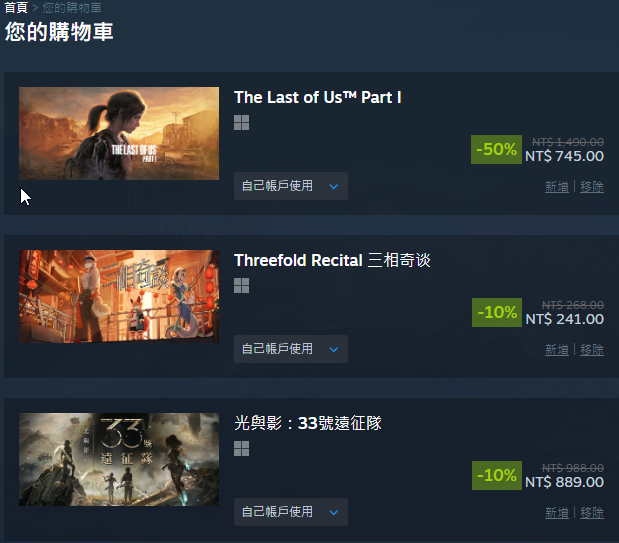Click Threefold Recital 三相奇谈 title
Viewport: 619px width, 543px height.
point(332,260)
